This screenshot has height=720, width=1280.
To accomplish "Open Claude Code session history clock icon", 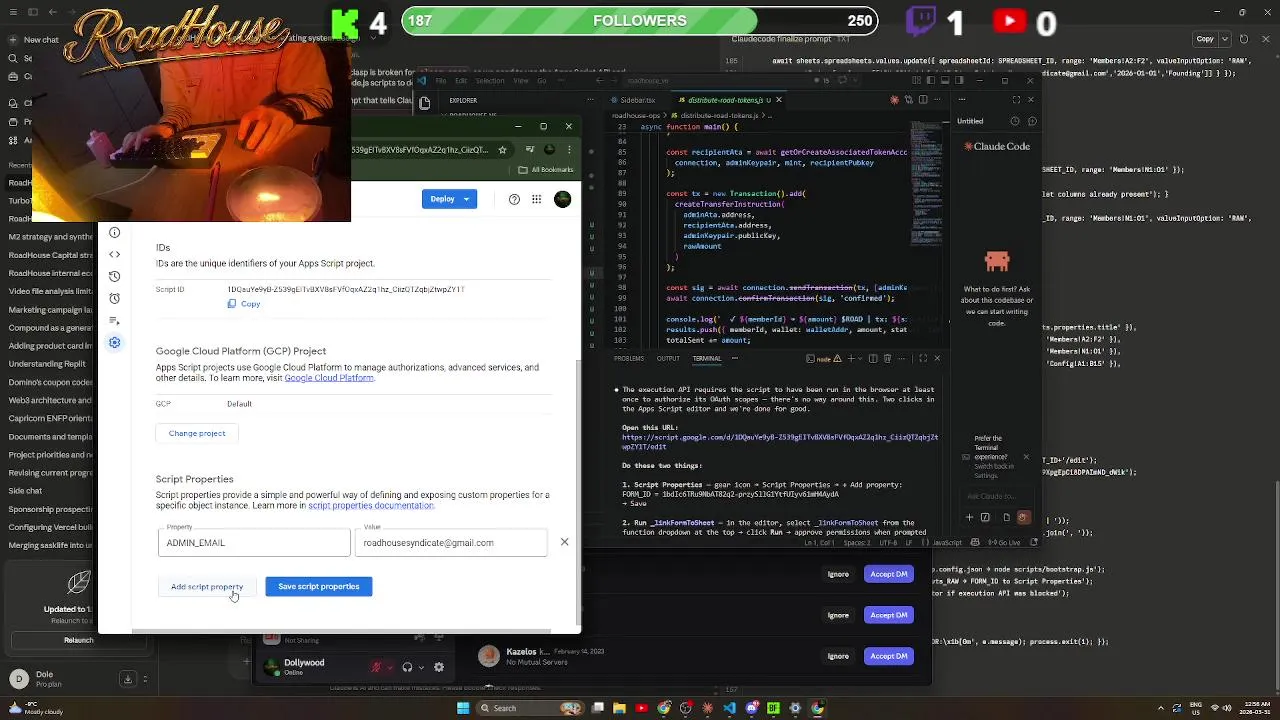I will coord(1015,121).
